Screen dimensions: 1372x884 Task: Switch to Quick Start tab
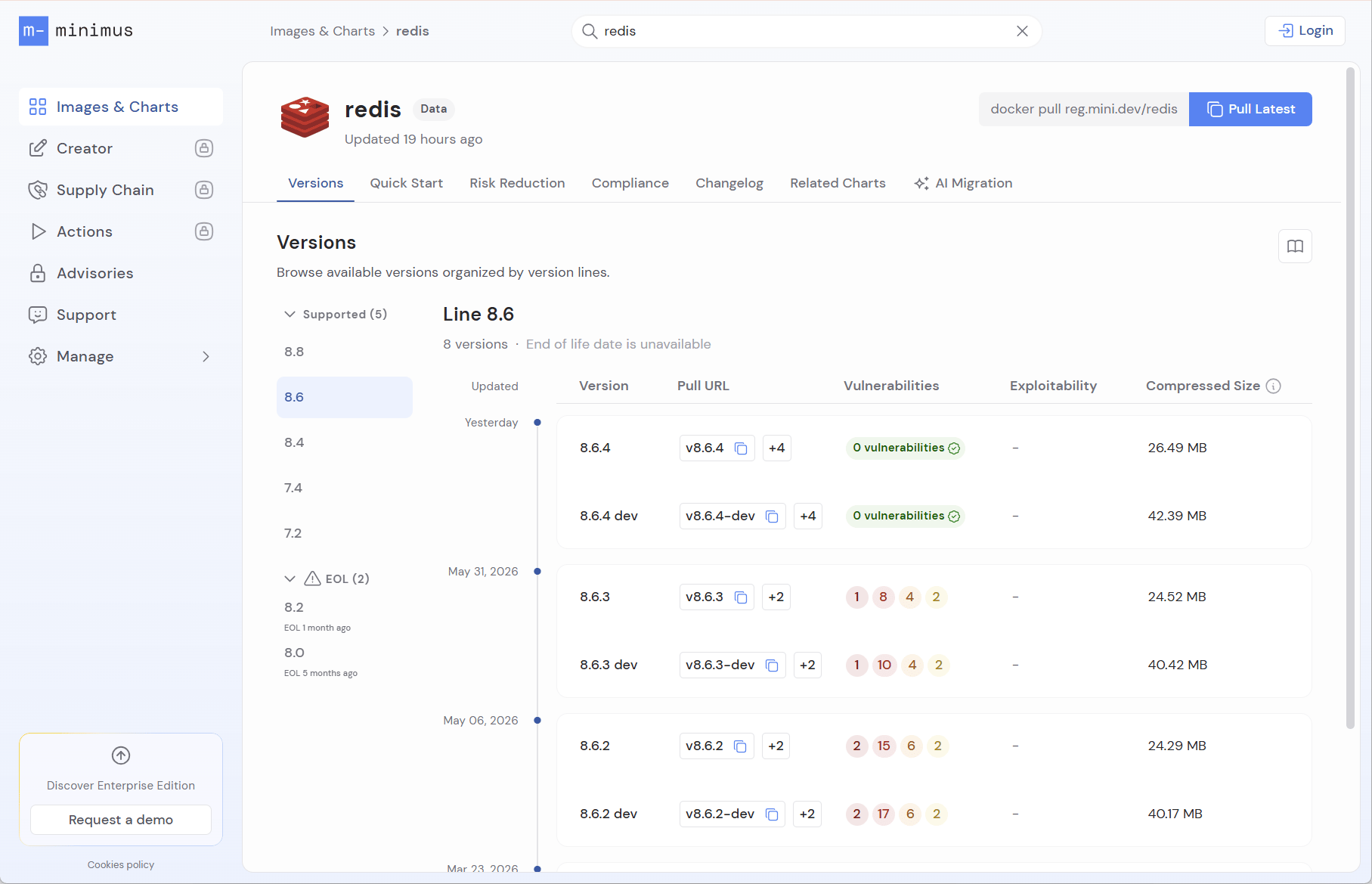tap(406, 183)
